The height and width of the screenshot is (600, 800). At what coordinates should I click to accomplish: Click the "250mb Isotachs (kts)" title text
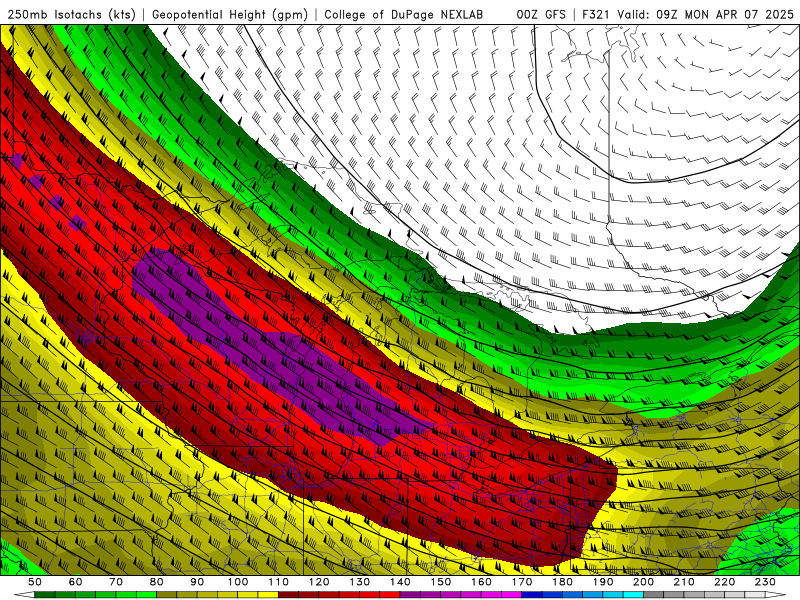tap(72, 15)
